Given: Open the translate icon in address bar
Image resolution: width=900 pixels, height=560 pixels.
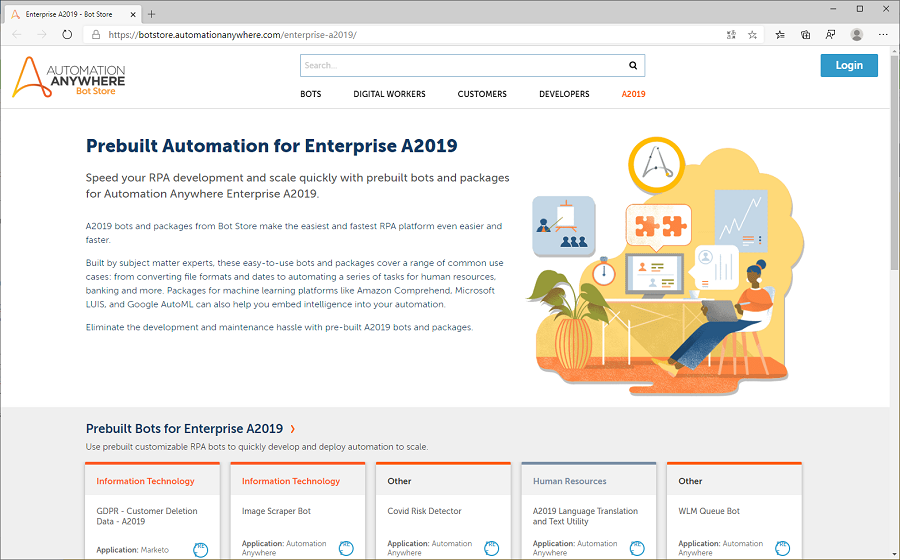Looking at the screenshot, I should (x=731, y=34).
